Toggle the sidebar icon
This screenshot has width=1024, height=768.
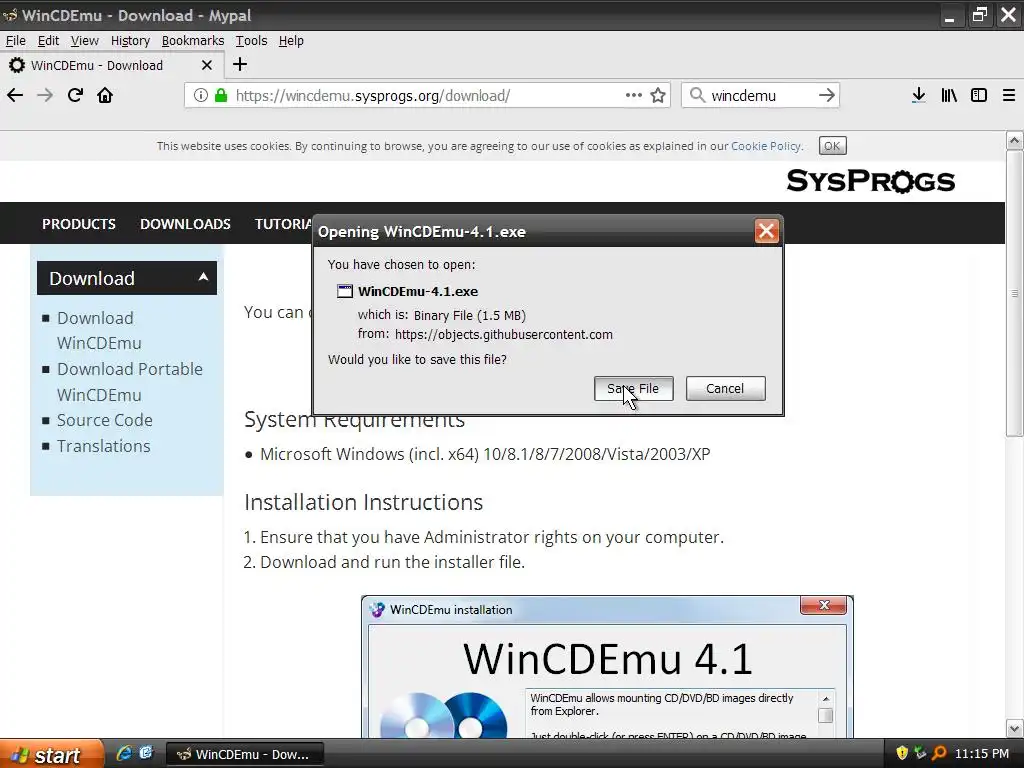click(x=979, y=95)
